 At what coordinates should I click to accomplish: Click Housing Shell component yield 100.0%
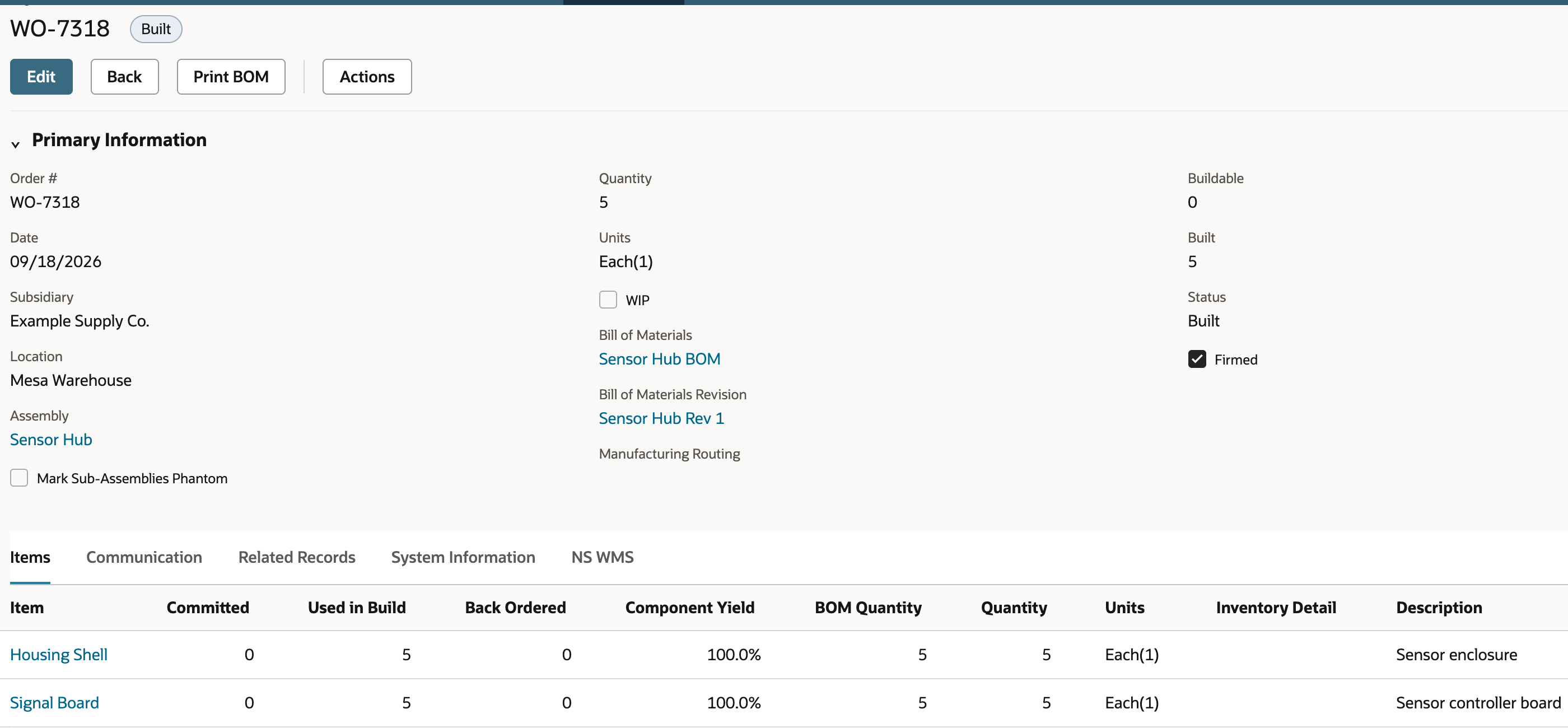pyautogui.click(x=734, y=654)
